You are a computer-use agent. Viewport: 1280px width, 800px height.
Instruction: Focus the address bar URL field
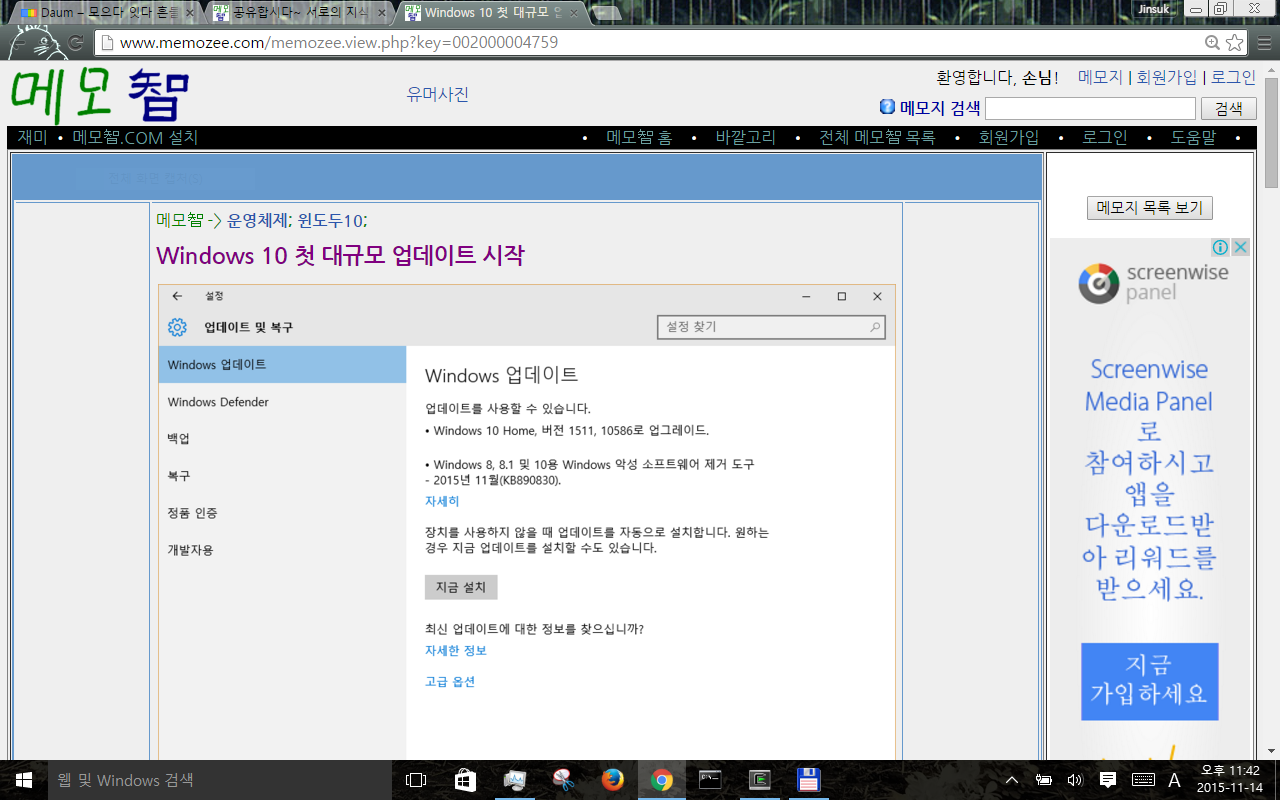click(650, 43)
